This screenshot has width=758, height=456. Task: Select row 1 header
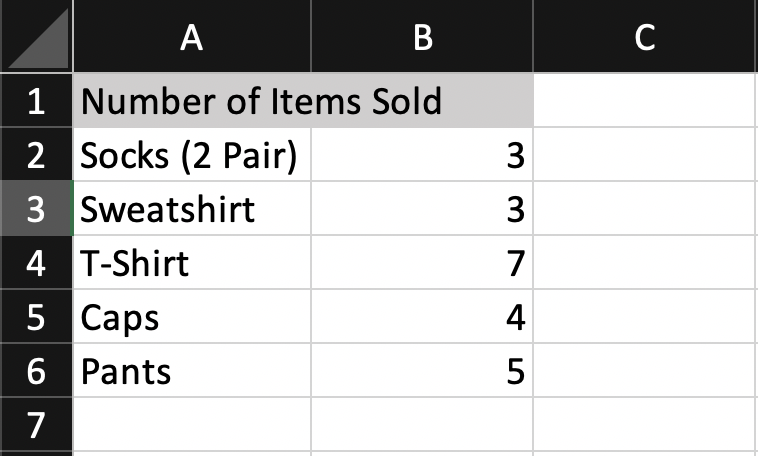point(36,101)
